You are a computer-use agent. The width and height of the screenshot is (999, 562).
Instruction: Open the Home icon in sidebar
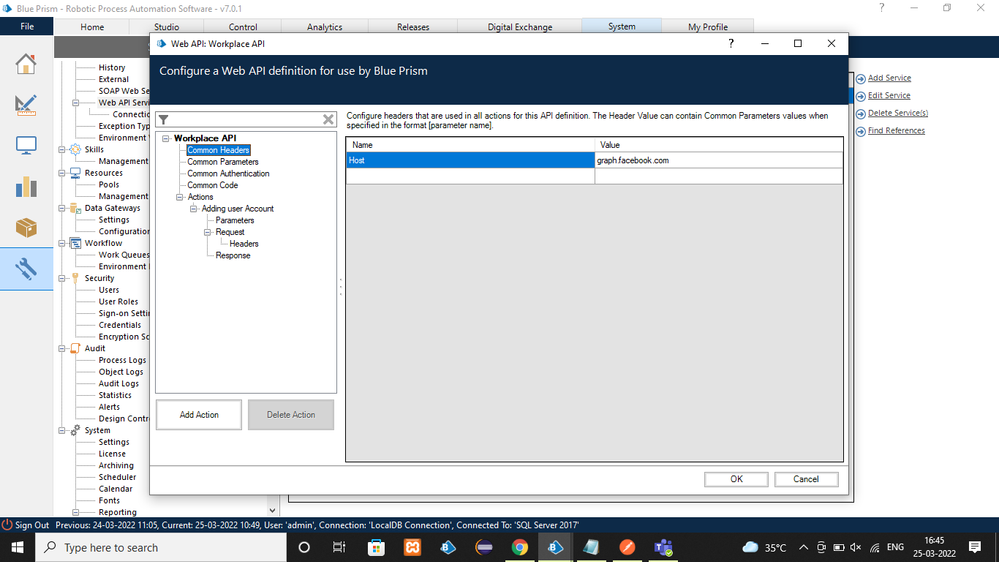tap(26, 64)
